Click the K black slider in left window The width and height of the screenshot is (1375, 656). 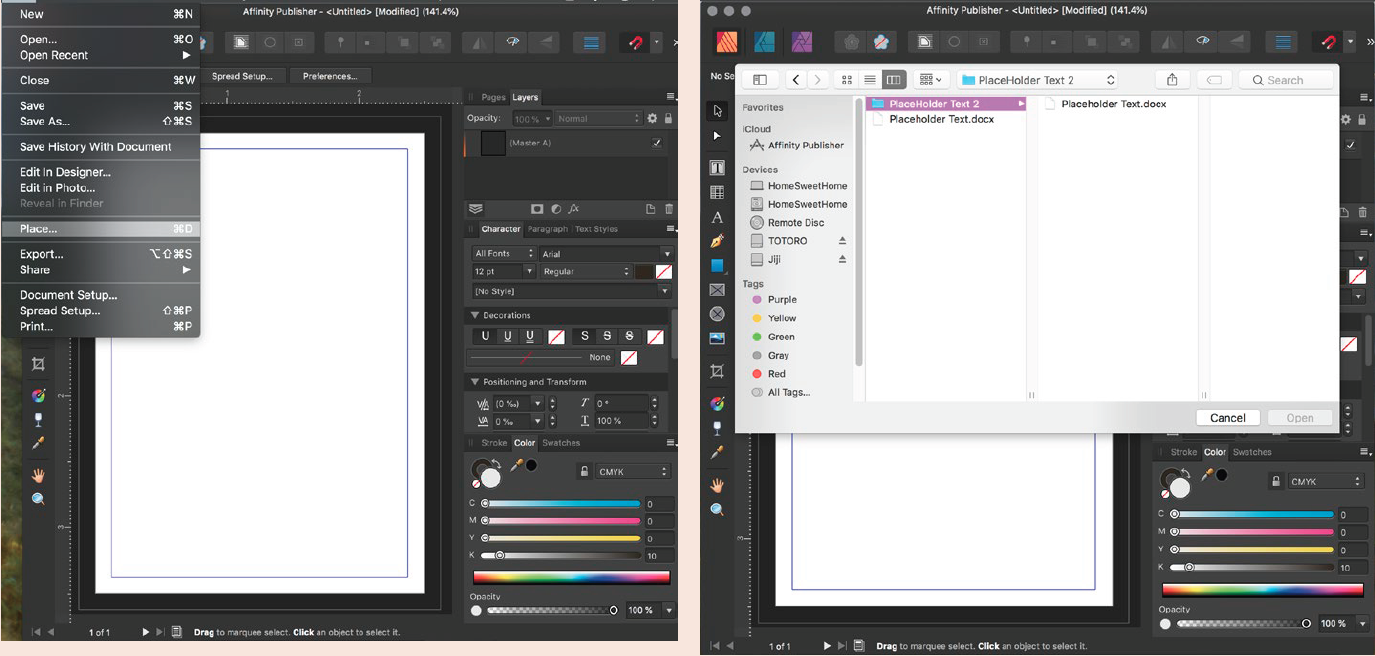point(500,555)
